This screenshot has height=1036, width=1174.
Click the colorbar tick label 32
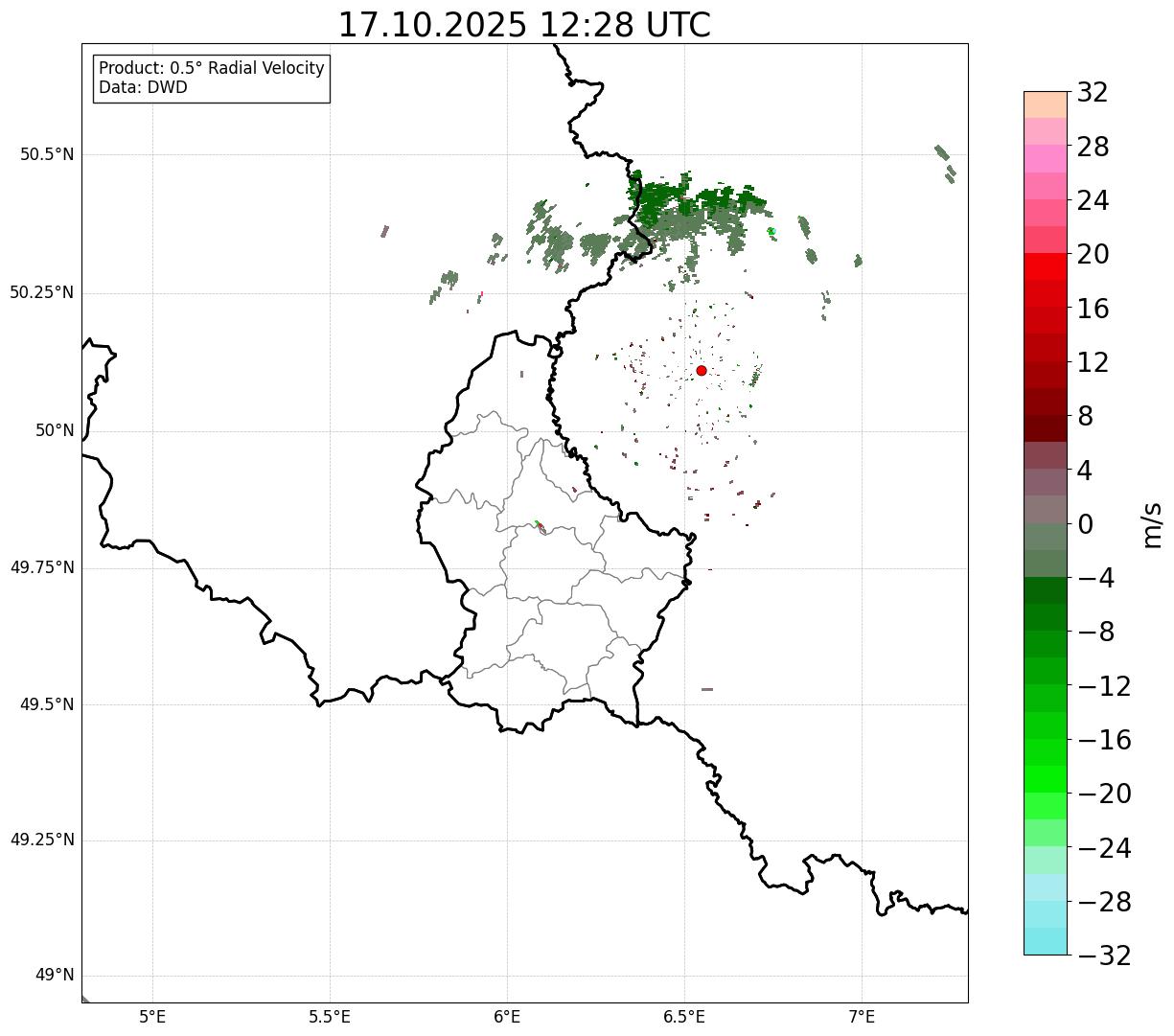coord(1093,93)
